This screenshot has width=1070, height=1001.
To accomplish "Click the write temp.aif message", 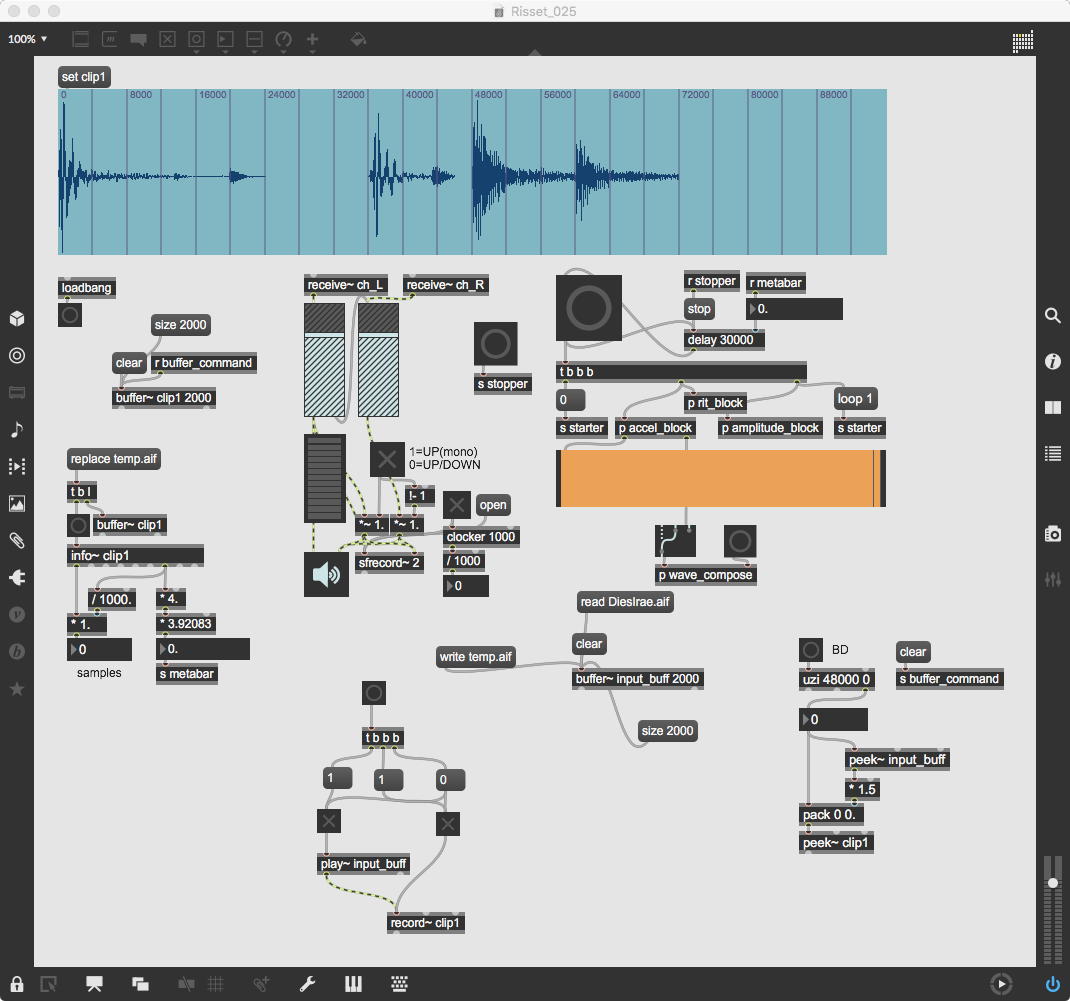I will click(x=476, y=657).
